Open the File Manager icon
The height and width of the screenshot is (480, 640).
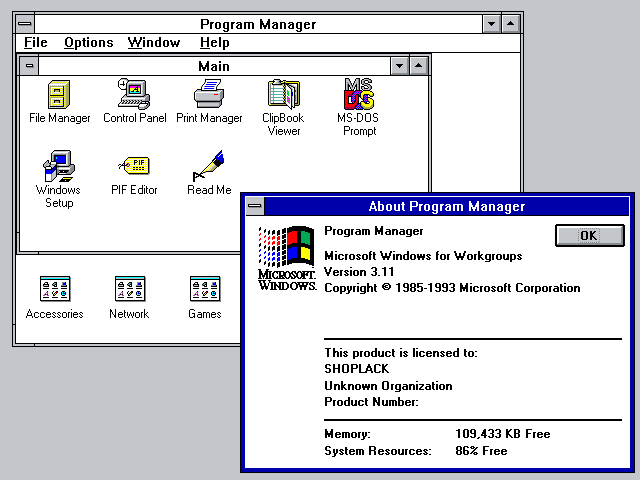click(59, 101)
